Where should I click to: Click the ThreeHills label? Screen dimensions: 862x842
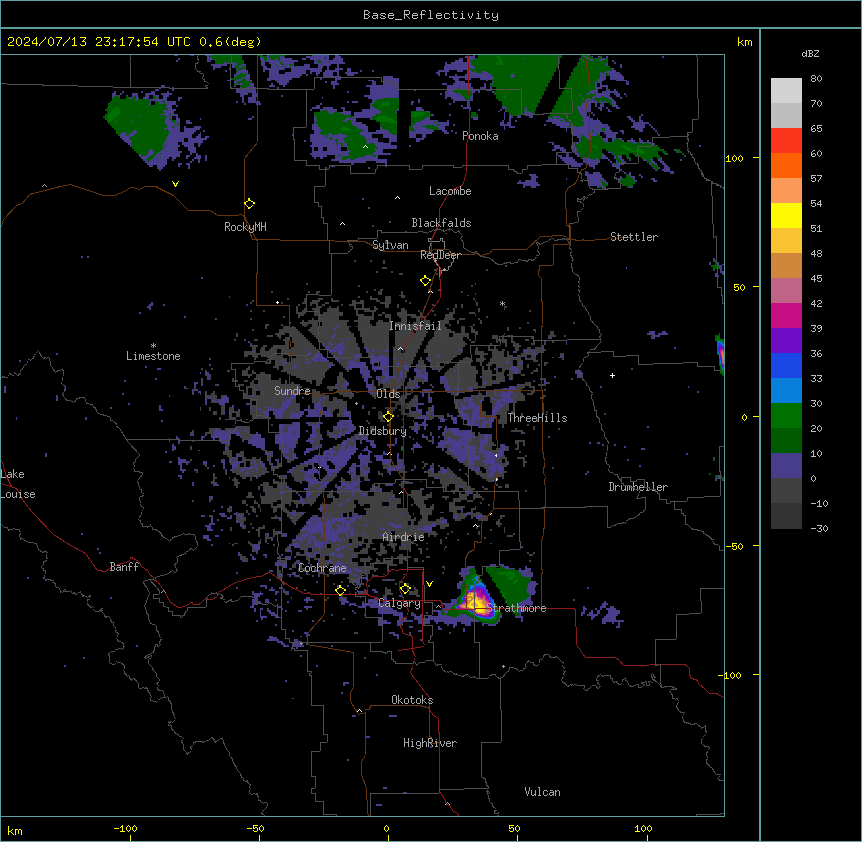(537, 418)
